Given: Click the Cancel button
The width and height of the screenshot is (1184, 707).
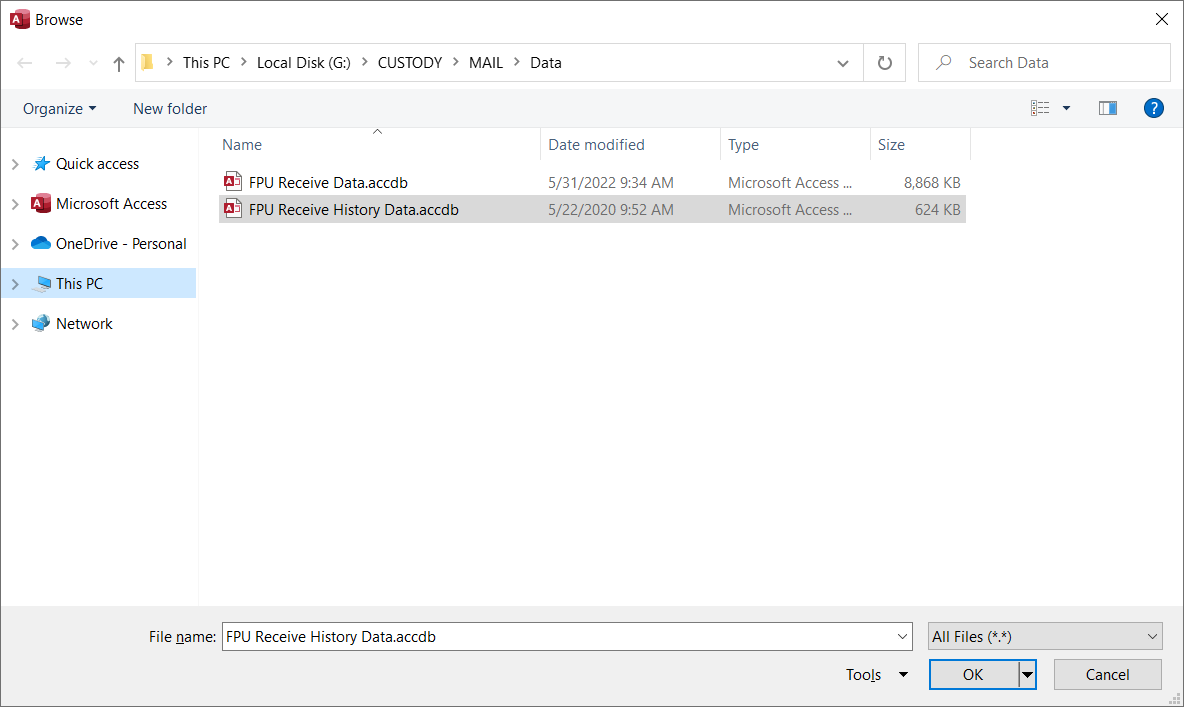Looking at the screenshot, I should coord(1107,675).
